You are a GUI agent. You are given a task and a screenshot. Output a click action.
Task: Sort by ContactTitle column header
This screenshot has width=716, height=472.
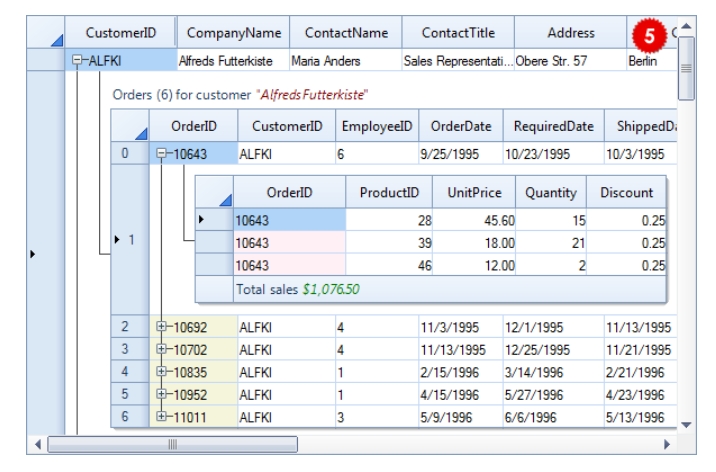tap(457, 33)
